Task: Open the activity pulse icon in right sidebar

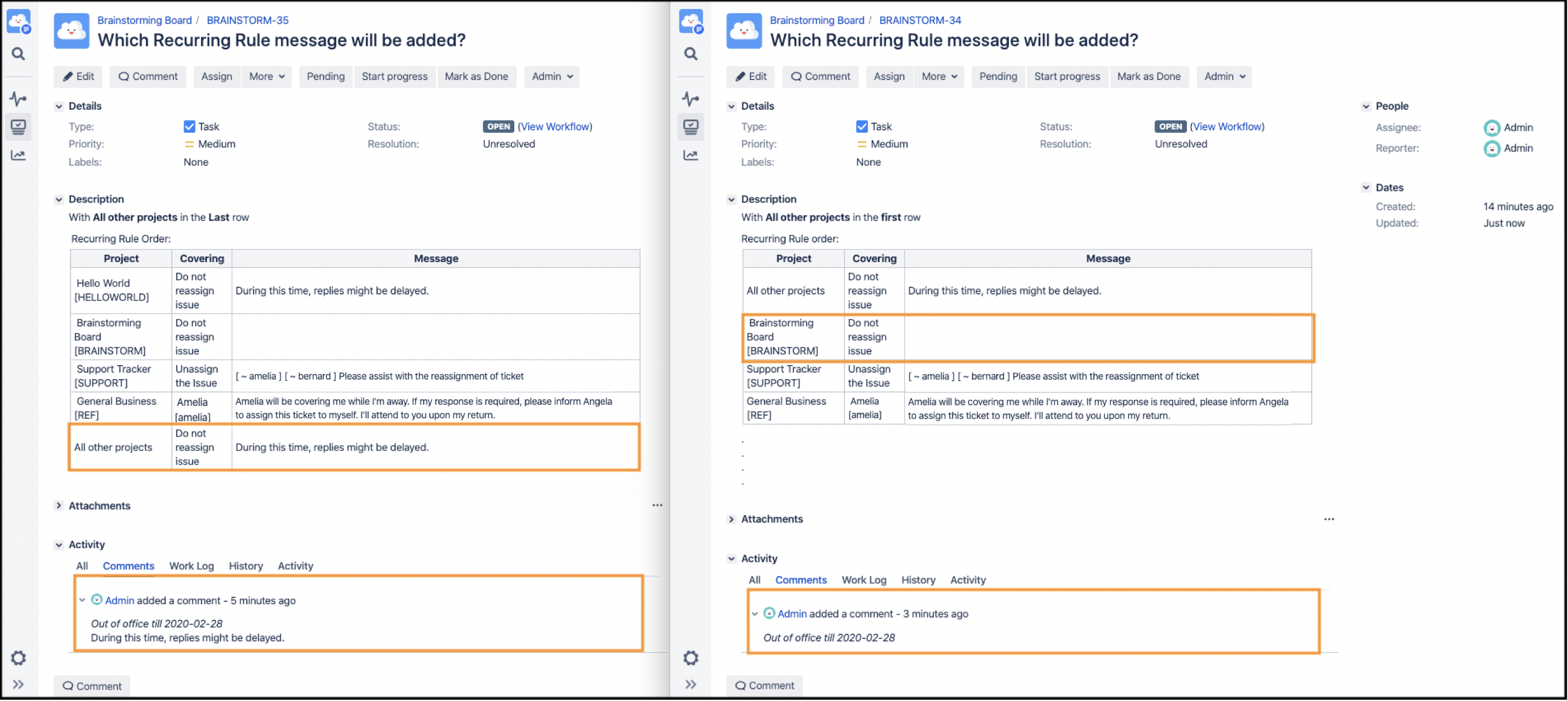Action: click(x=690, y=99)
